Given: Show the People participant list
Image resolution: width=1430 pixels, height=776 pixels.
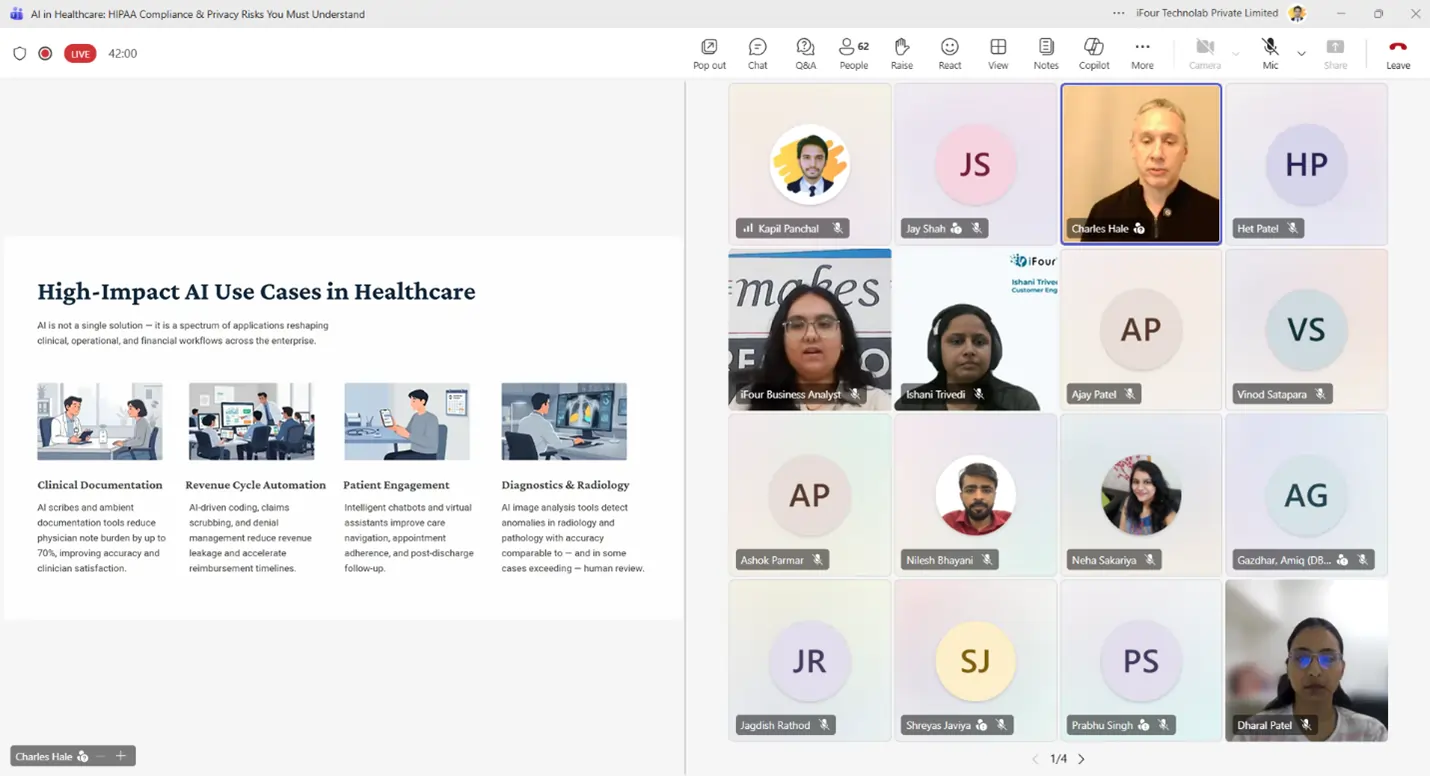Looking at the screenshot, I should point(853,54).
